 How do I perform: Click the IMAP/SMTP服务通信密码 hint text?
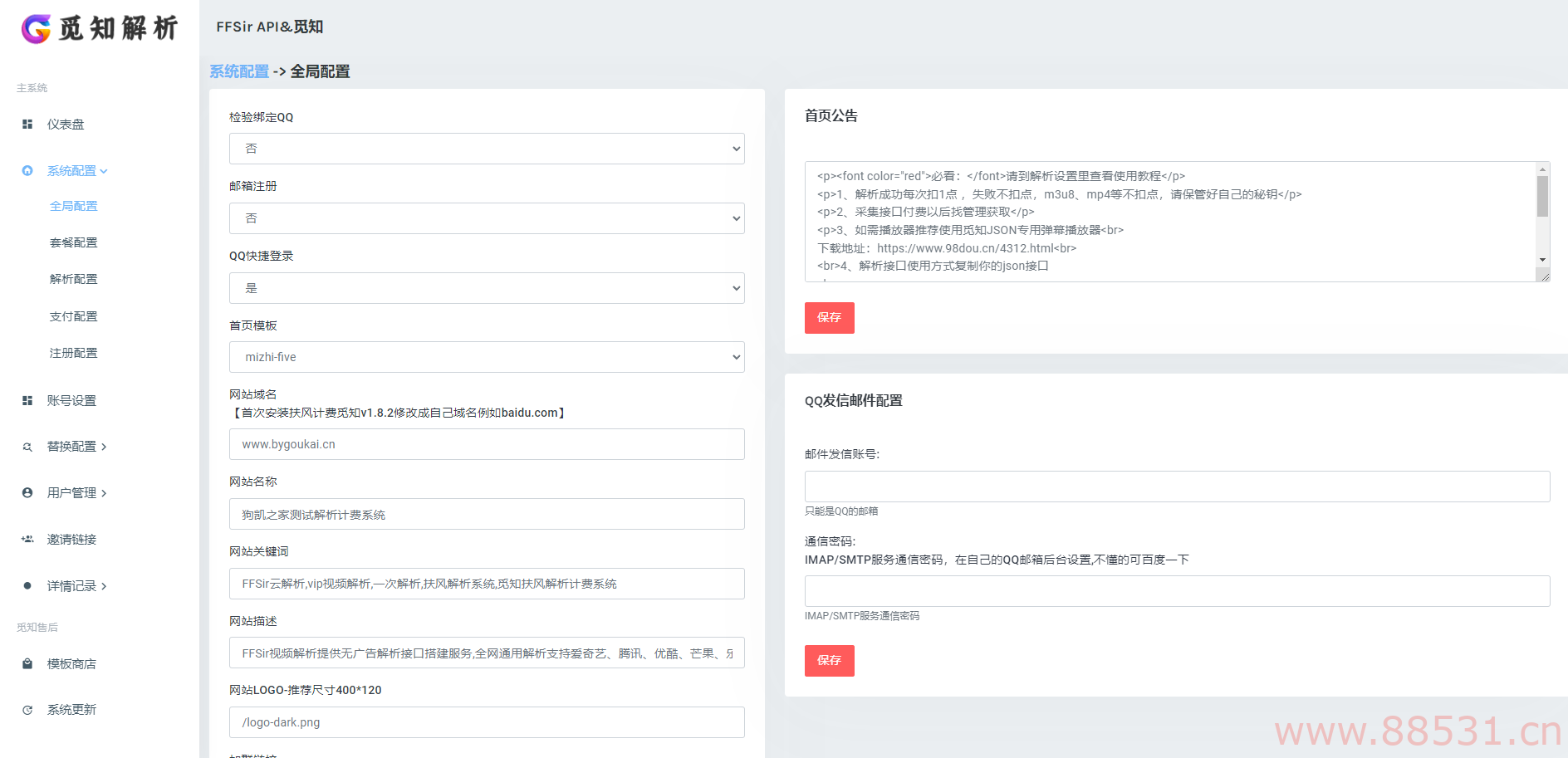point(862,616)
